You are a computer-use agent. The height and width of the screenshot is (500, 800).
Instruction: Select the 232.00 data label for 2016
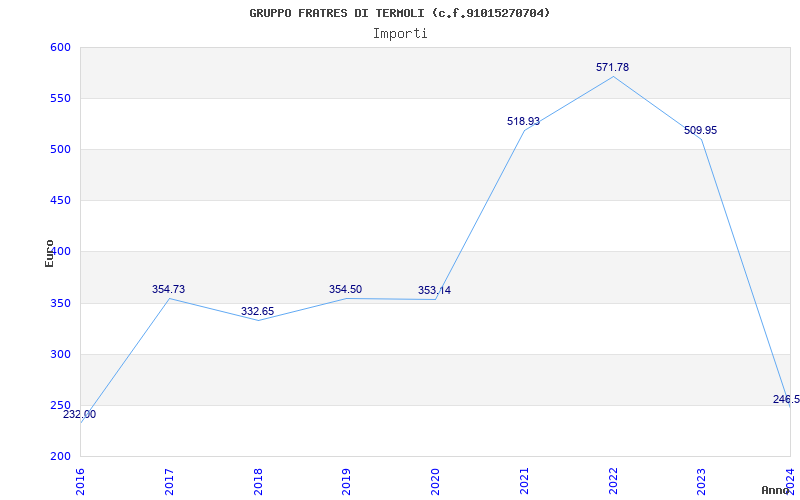click(x=79, y=414)
